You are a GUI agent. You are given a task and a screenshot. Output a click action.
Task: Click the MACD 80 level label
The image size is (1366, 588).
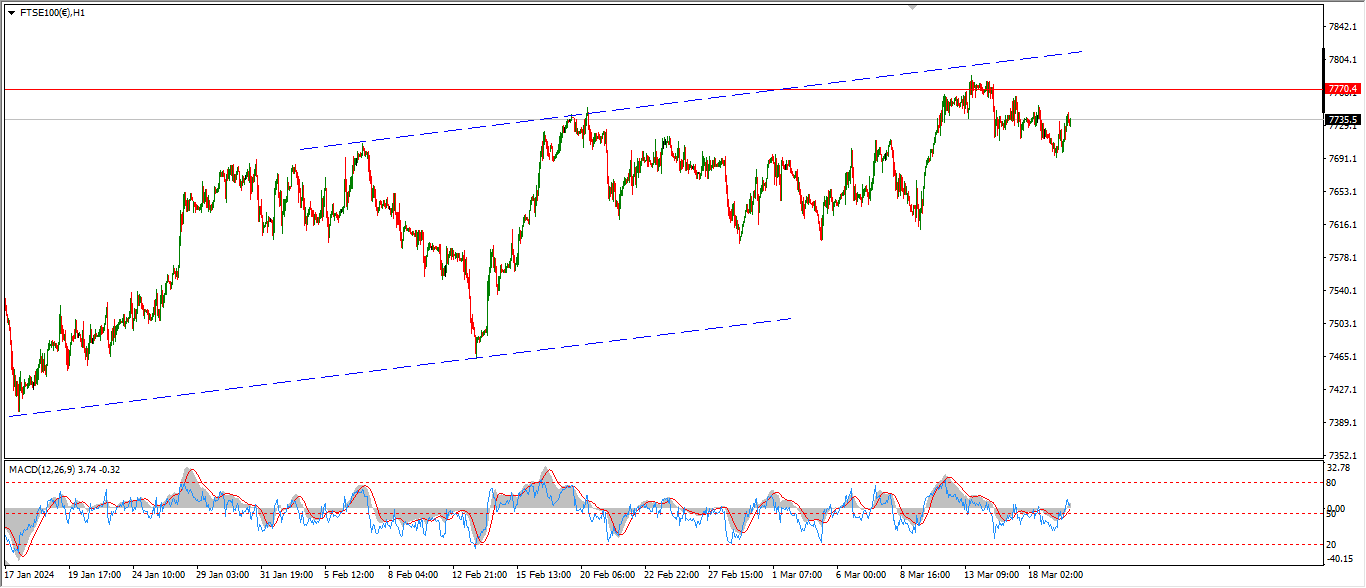pyautogui.click(x=1331, y=482)
